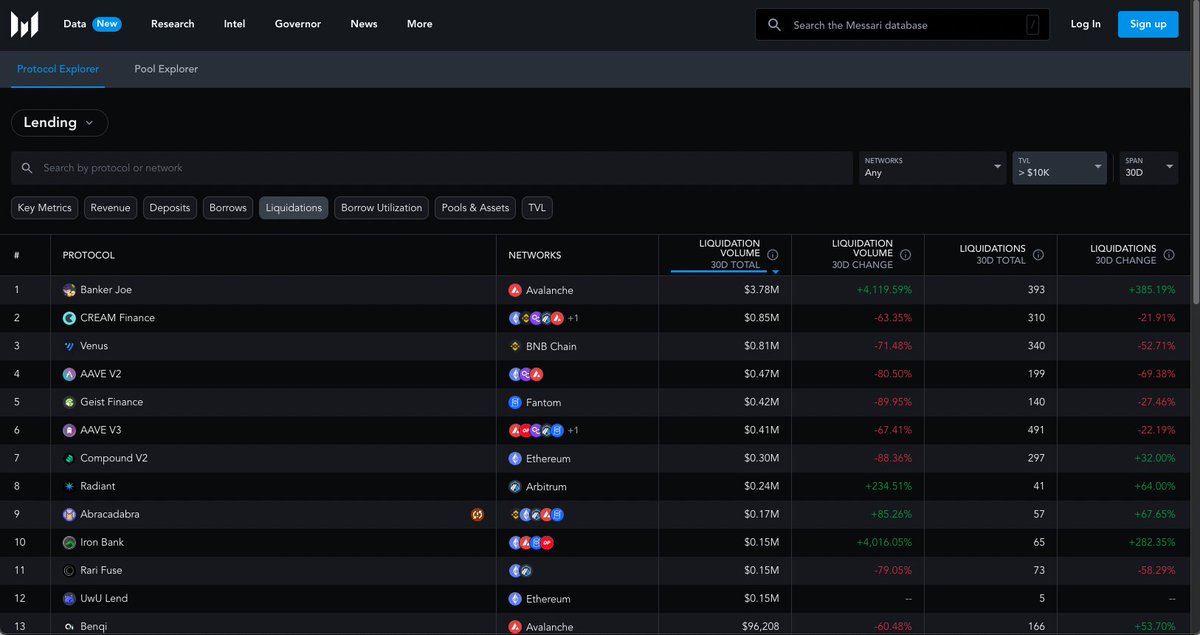Image resolution: width=1200 pixels, height=635 pixels.
Task: Click the Venus protocol icon
Action: point(69,346)
